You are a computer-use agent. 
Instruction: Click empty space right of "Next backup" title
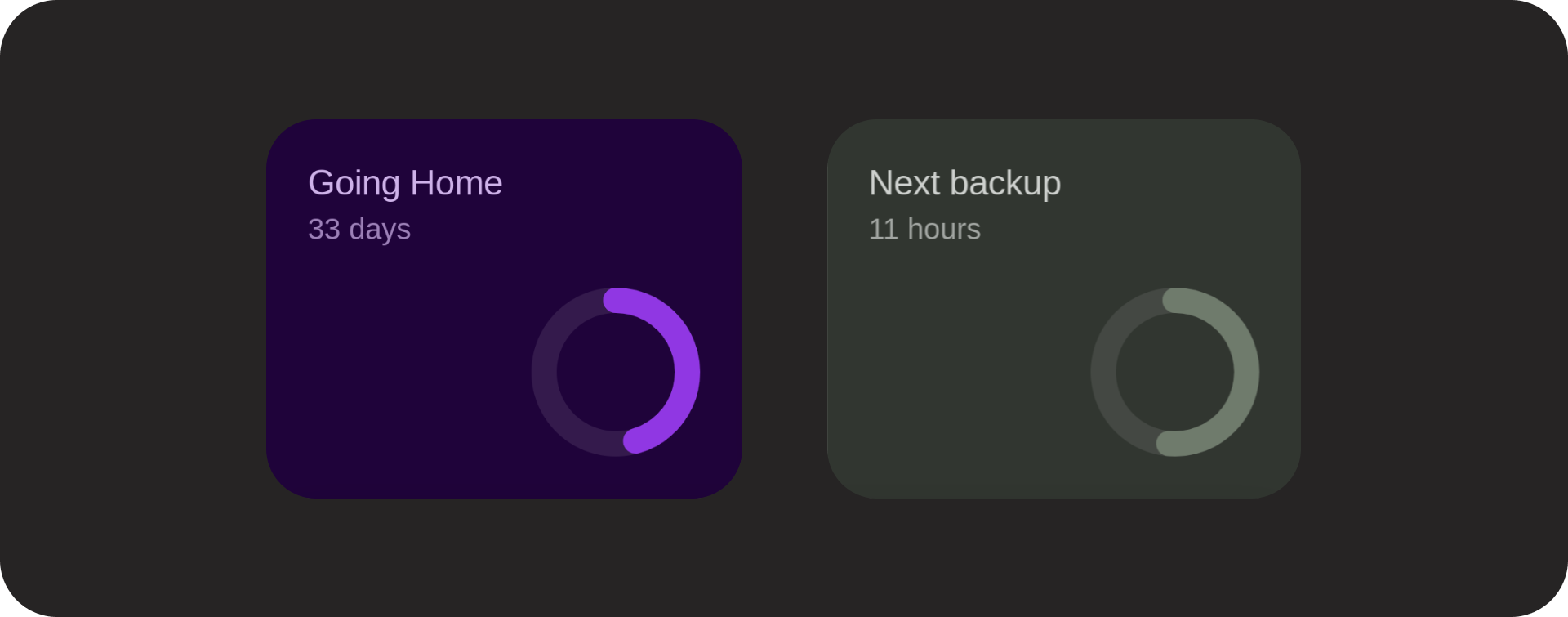click(x=1176, y=183)
